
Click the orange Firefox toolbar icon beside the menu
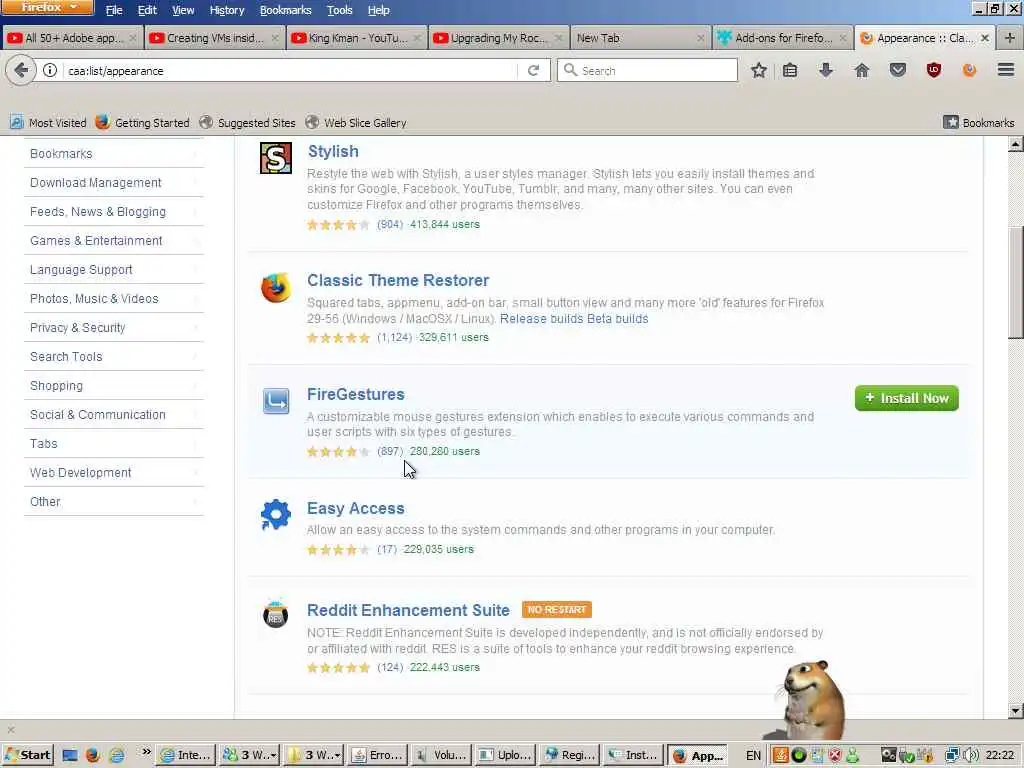click(969, 71)
